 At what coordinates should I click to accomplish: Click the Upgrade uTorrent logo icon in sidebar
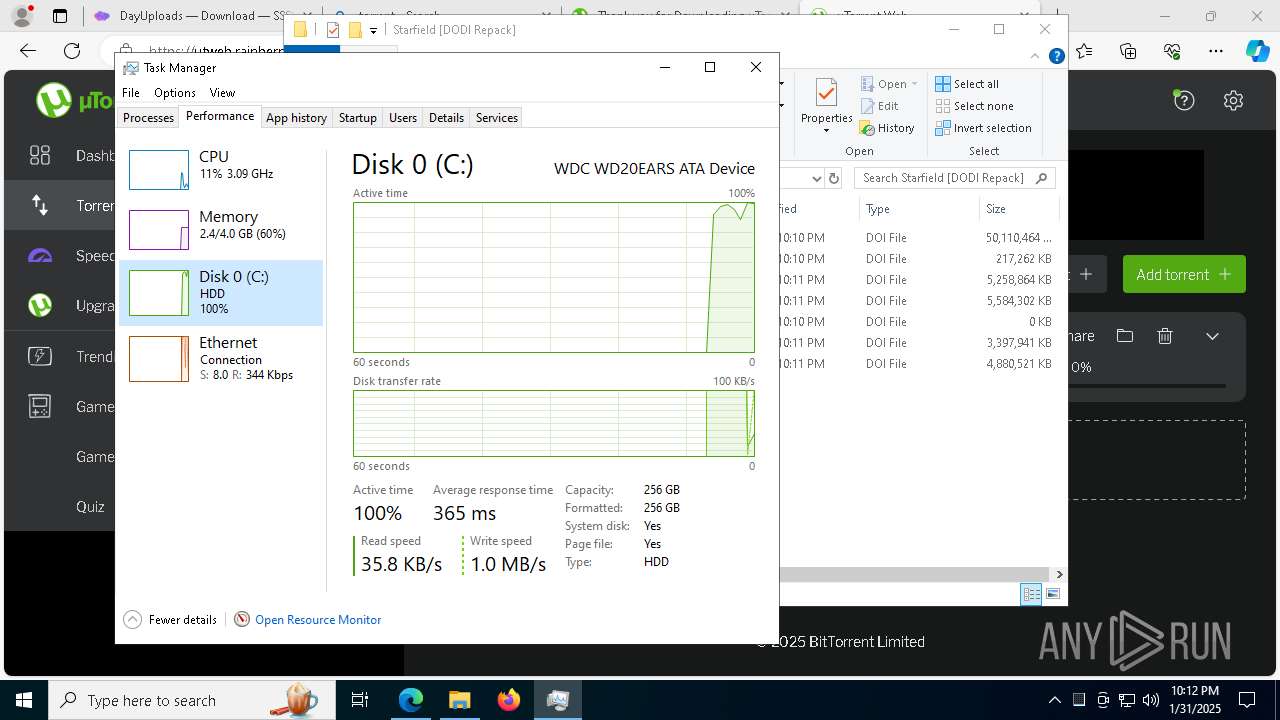pos(40,305)
